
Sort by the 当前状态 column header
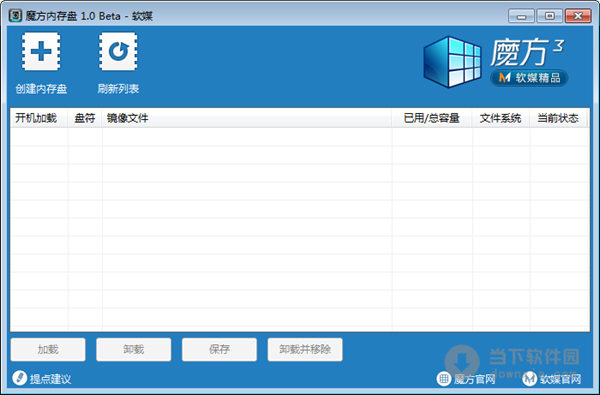559,118
